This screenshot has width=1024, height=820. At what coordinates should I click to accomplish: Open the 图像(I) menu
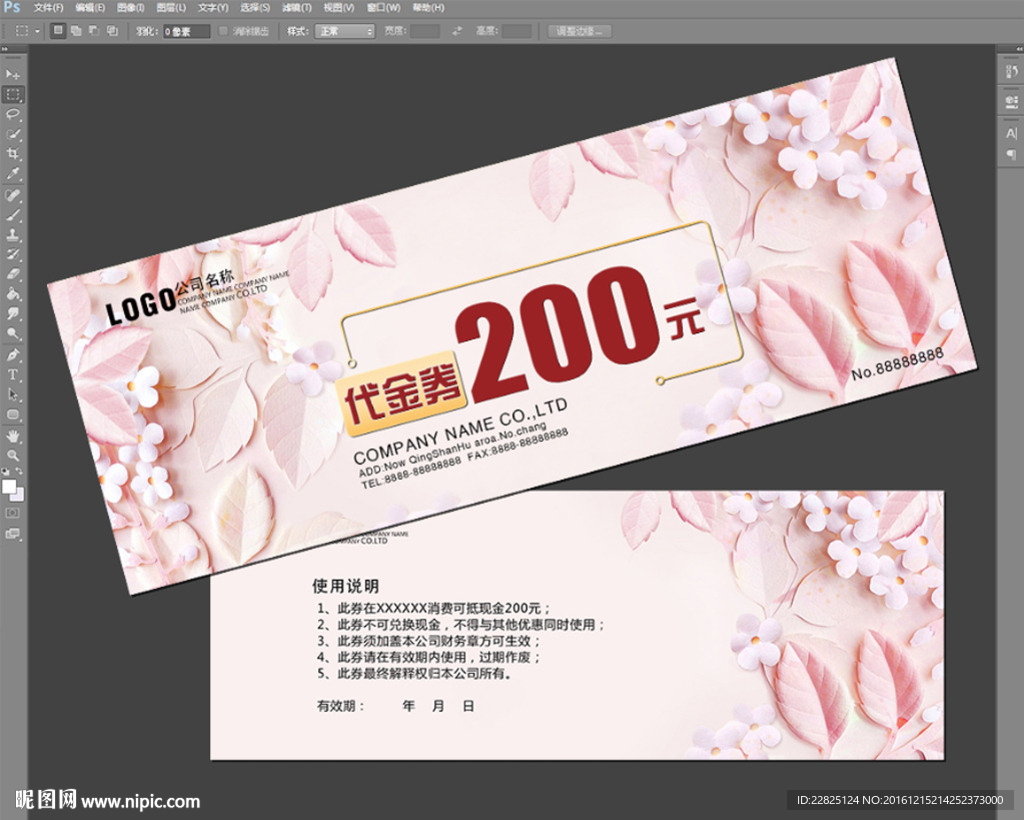(x=131, y=8)
